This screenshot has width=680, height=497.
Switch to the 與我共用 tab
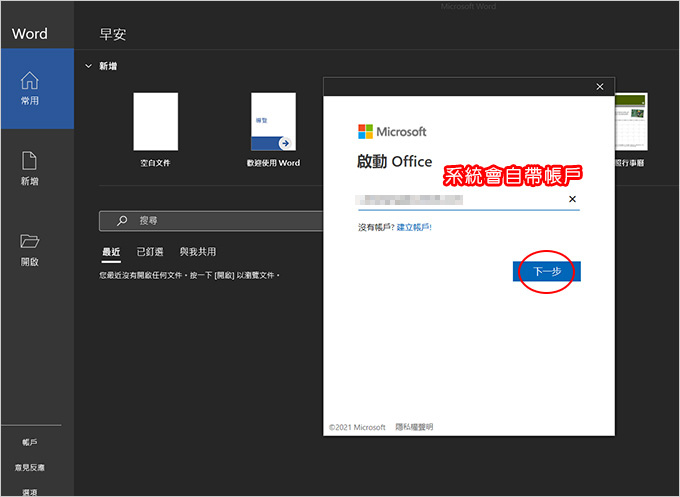(198, 252)
